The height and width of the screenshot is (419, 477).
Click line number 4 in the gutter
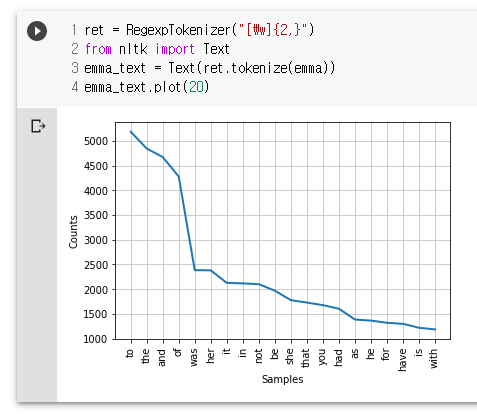75,87
